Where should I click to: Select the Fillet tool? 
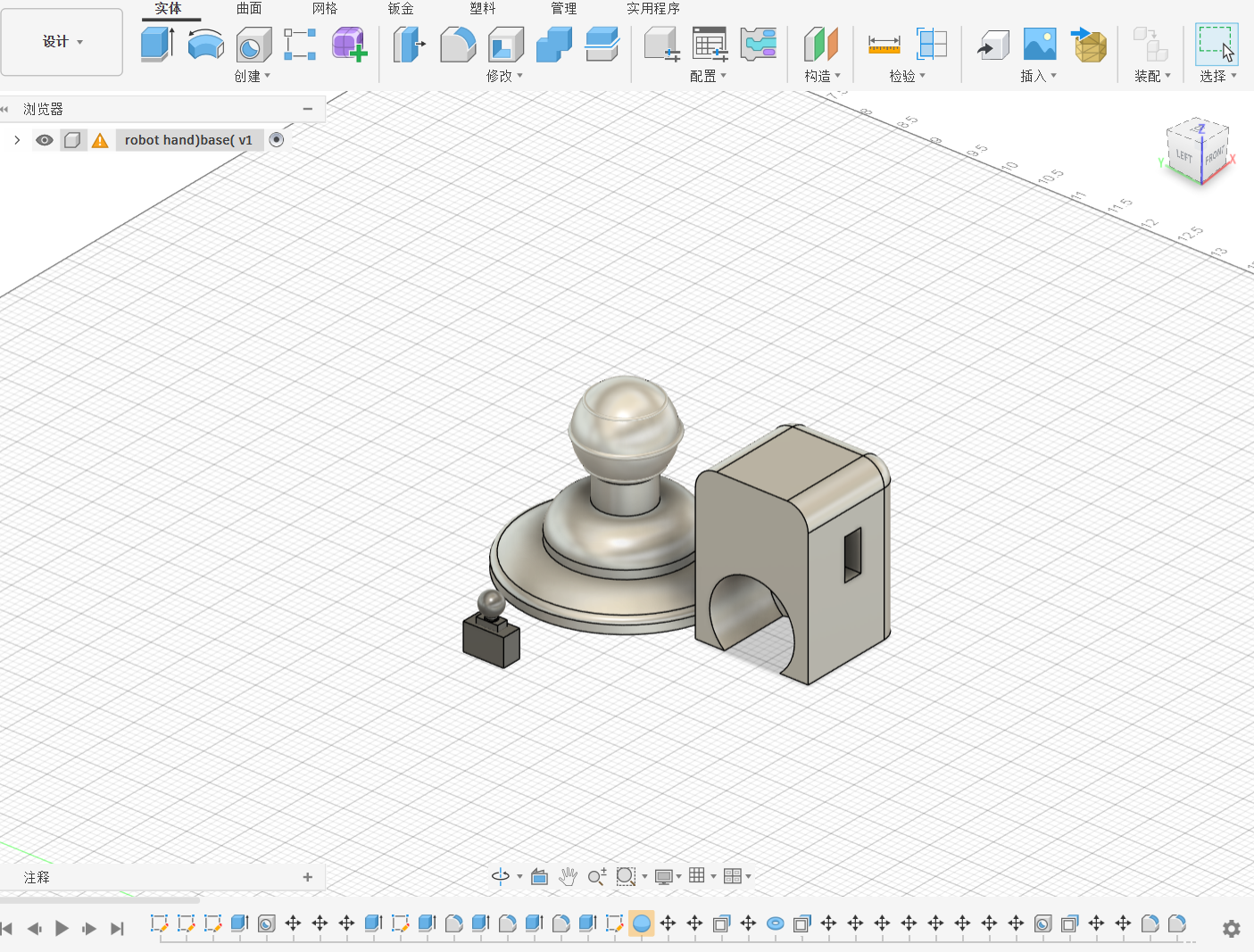458,44
